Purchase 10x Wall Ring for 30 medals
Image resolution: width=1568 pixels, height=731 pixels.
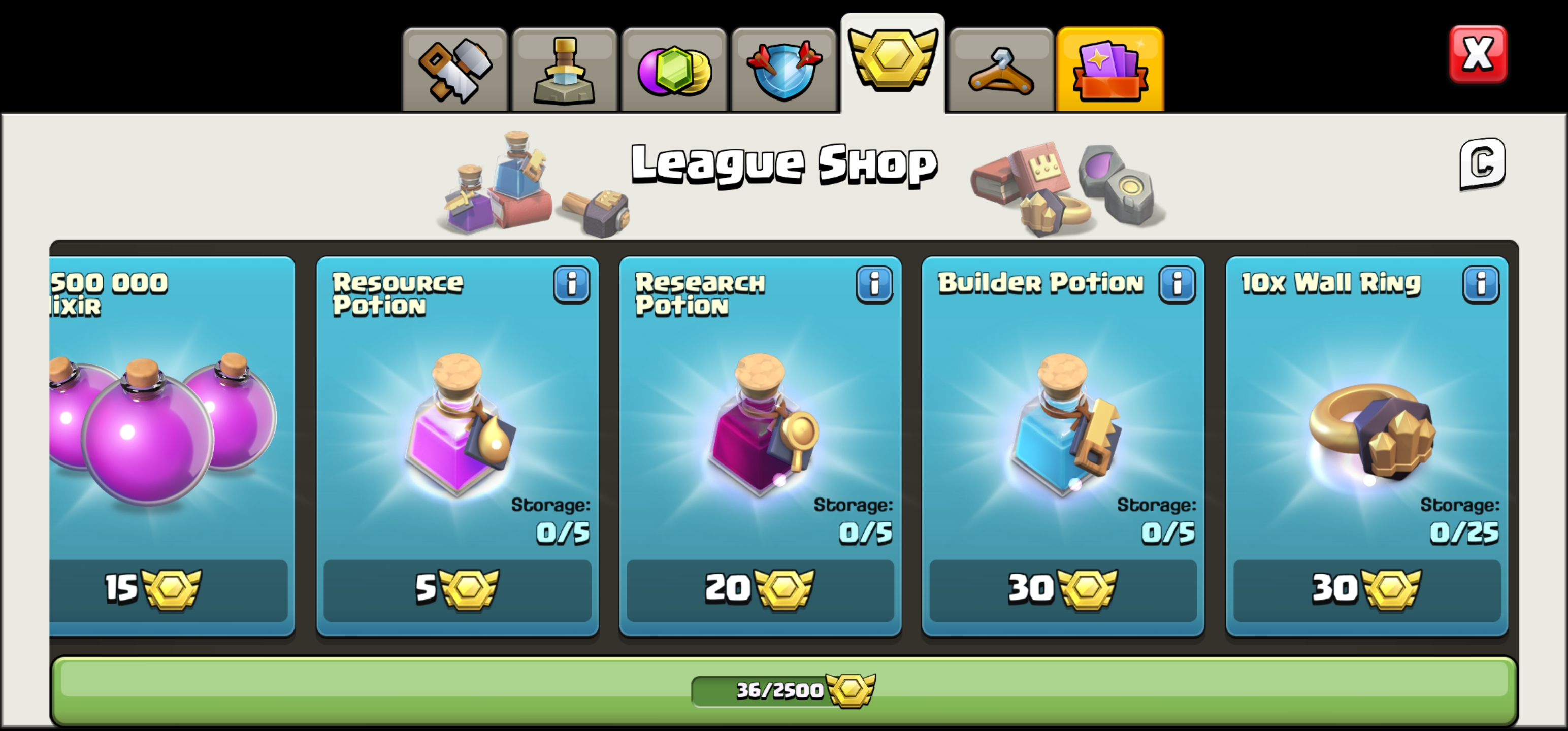coord(1366,590)
